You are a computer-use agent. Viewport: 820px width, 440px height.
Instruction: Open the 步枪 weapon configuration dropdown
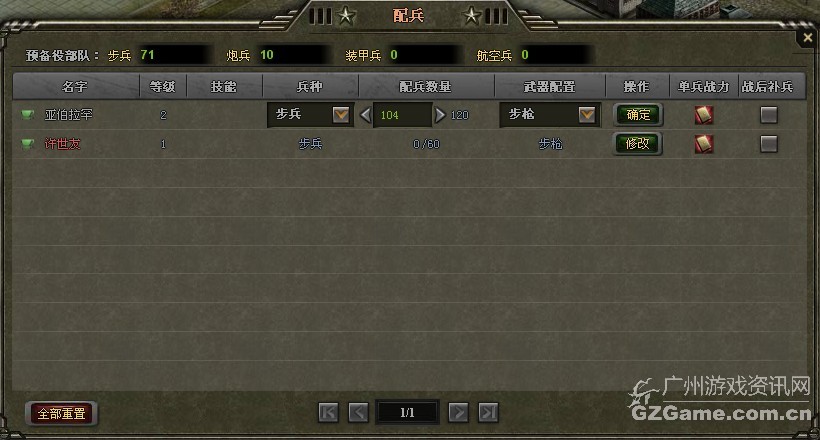(587, 114)
